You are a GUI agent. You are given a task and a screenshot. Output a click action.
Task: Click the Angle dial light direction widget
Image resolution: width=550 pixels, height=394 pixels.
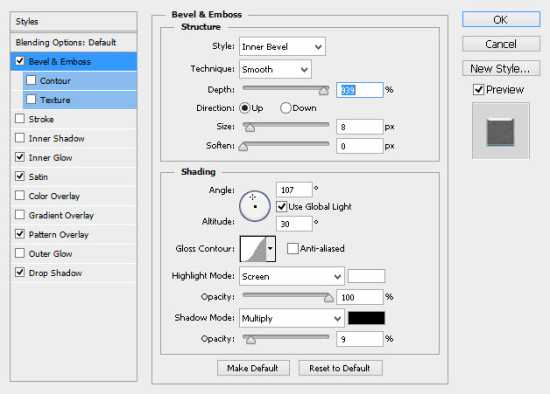(x=255, y=206)
